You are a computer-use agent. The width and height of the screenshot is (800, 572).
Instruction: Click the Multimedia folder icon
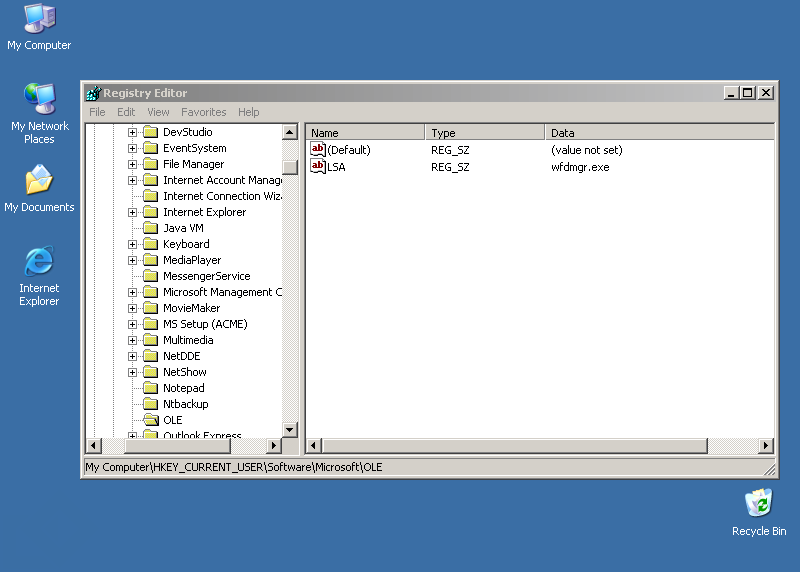[151, 340]
